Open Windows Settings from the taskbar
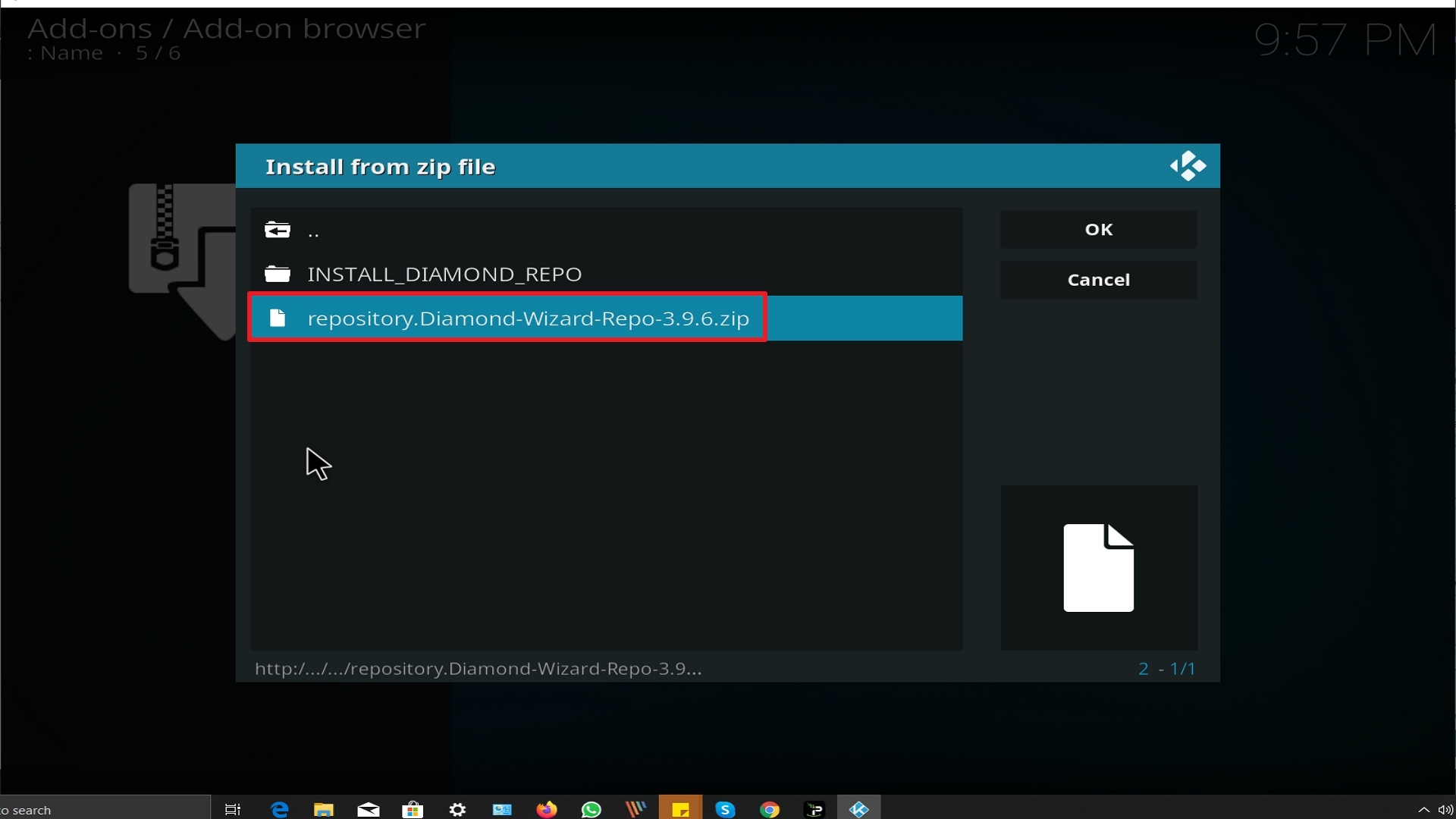The image size is (1456, 819). click(x=457, y=809)
